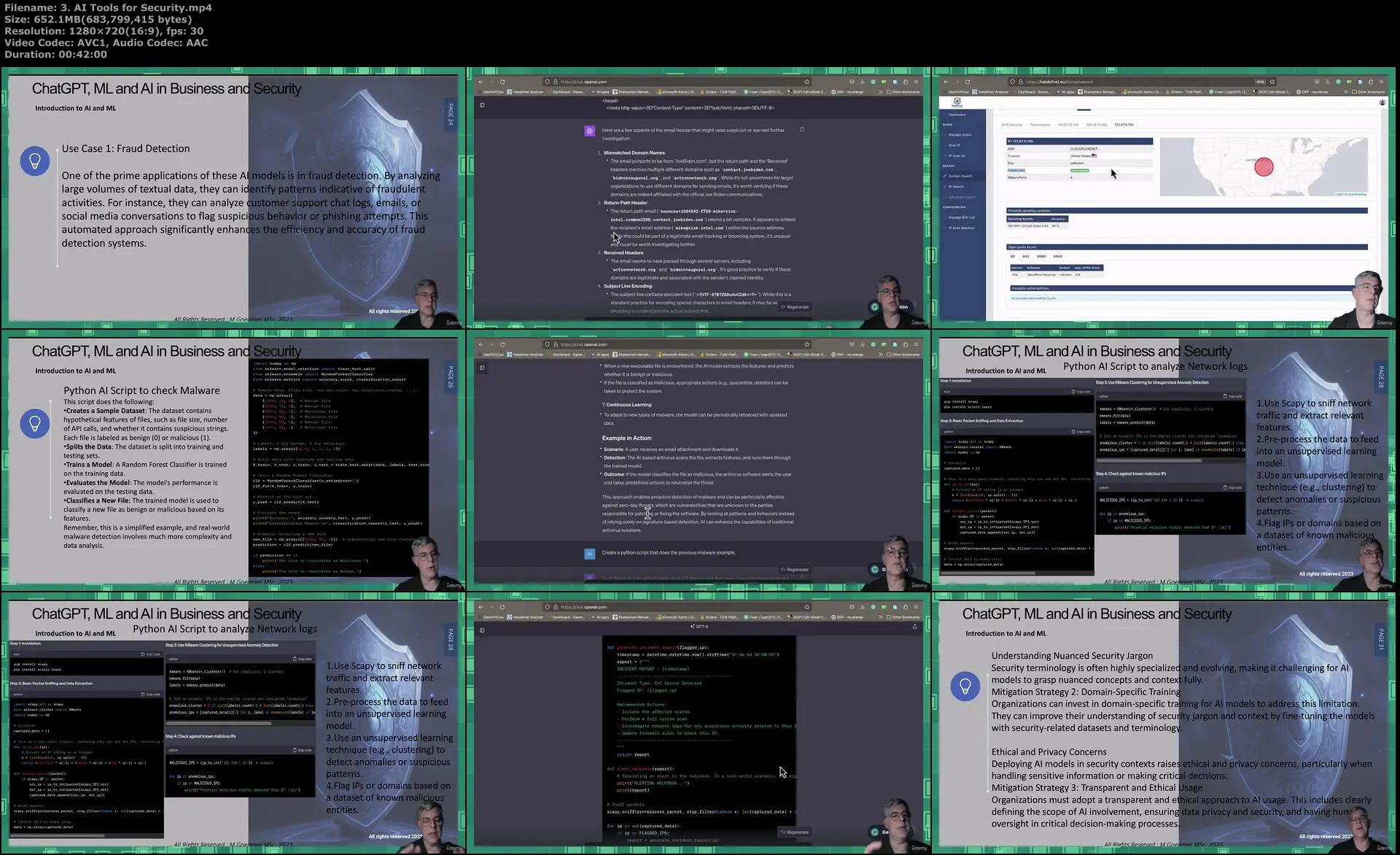Click red location marker on the map
This screenshot has width=1400, height=855.
(x=1264, y=166)
